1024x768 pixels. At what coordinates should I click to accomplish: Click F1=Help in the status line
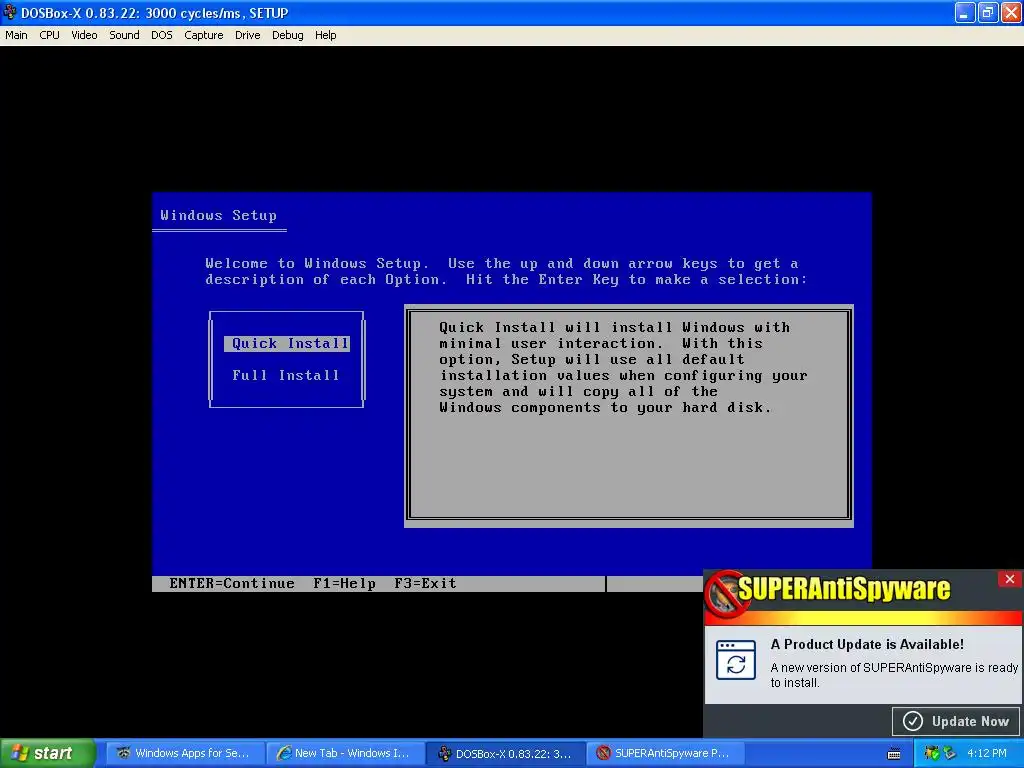tap(344, 583)
